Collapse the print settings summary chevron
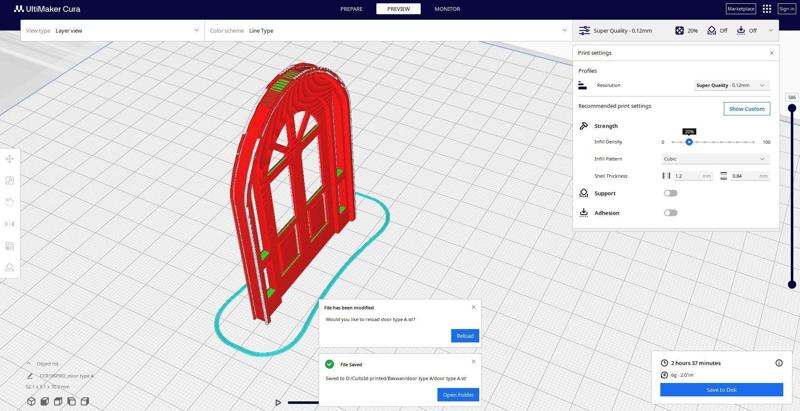 click(770, 31)
